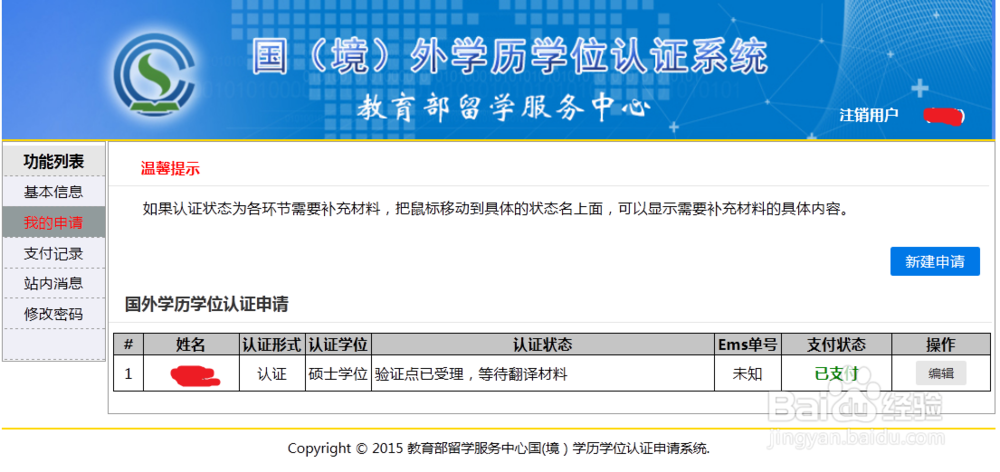Open 支付记录 in the sidebar
1000x472 pixels.
tap(54, 253)
